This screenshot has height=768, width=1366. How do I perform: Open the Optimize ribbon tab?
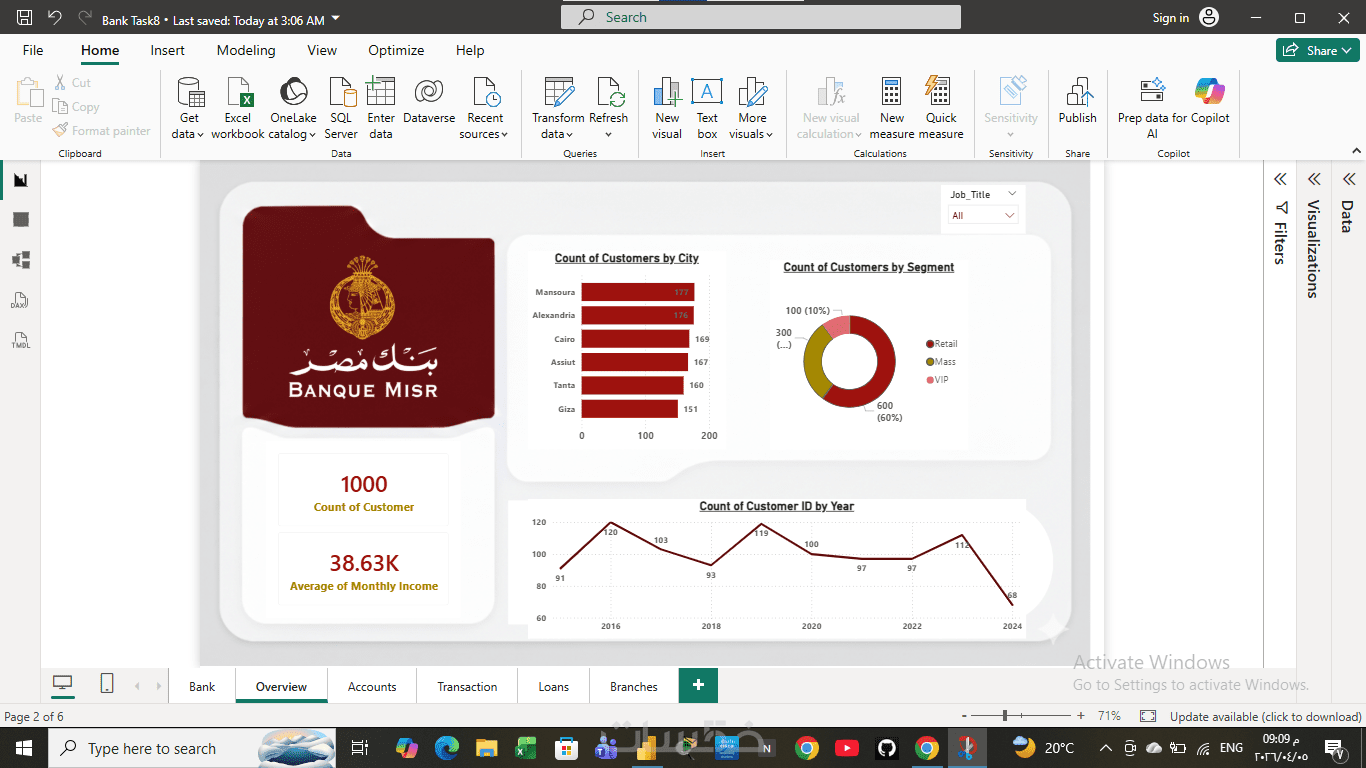396,50
